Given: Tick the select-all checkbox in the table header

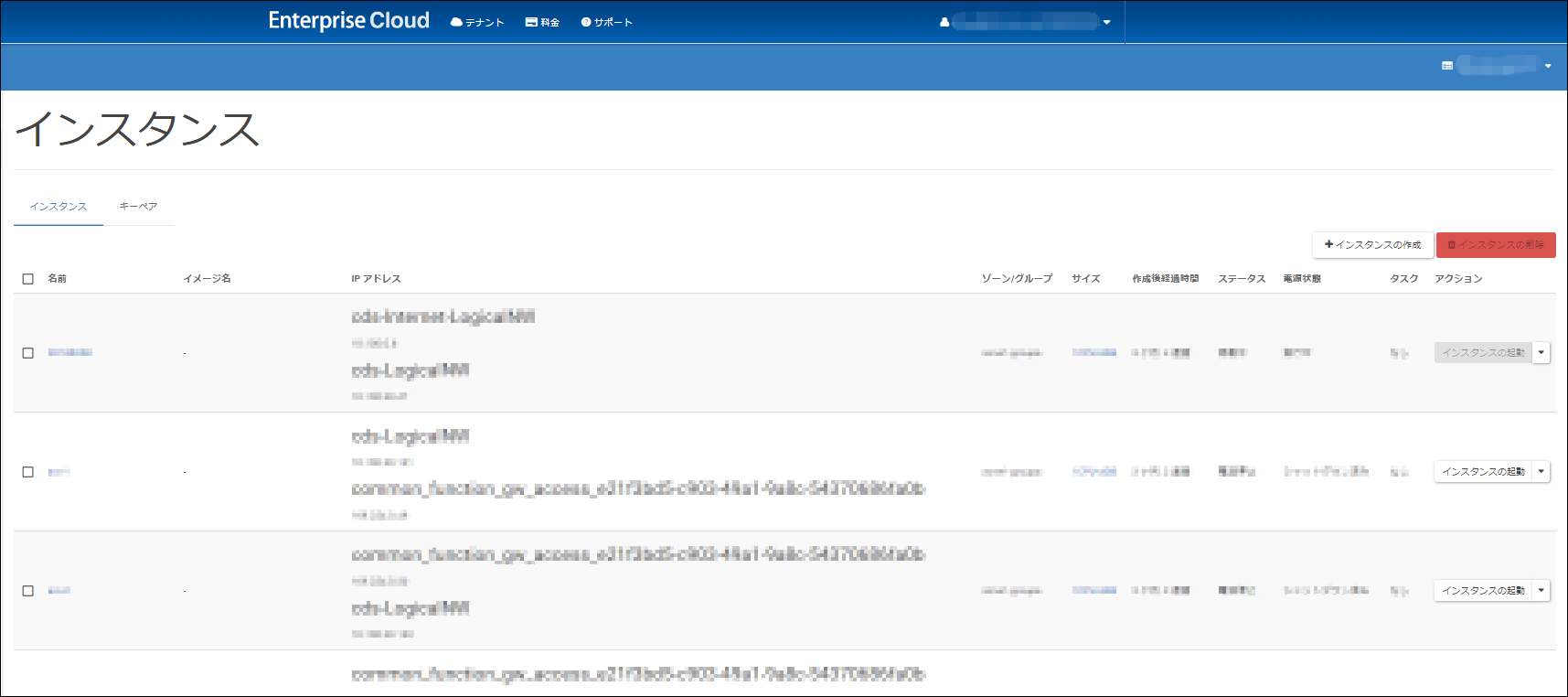Looking at the screenshot, I should click(x=28, y=279).
